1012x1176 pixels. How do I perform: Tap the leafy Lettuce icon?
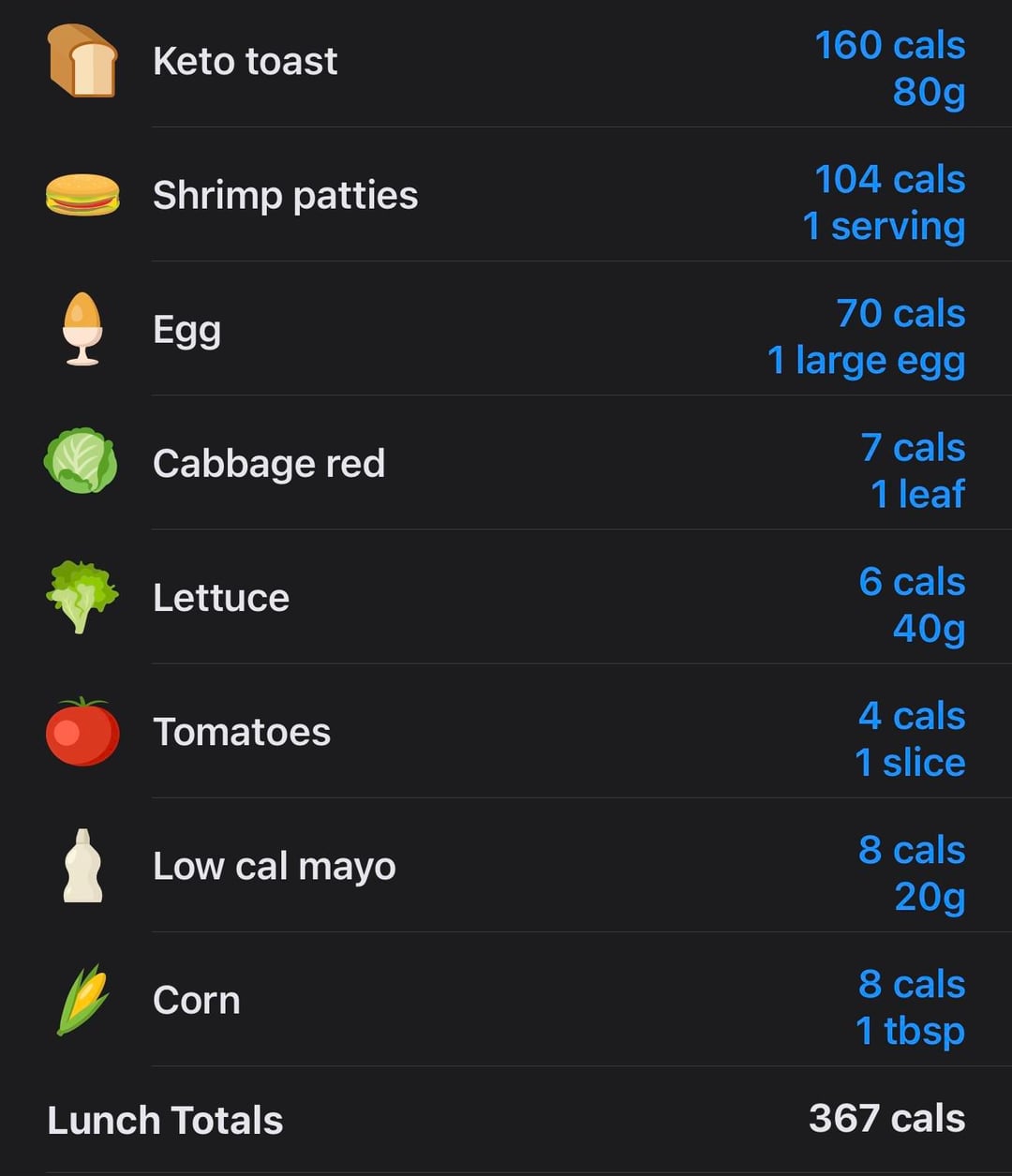coord(82,596)
